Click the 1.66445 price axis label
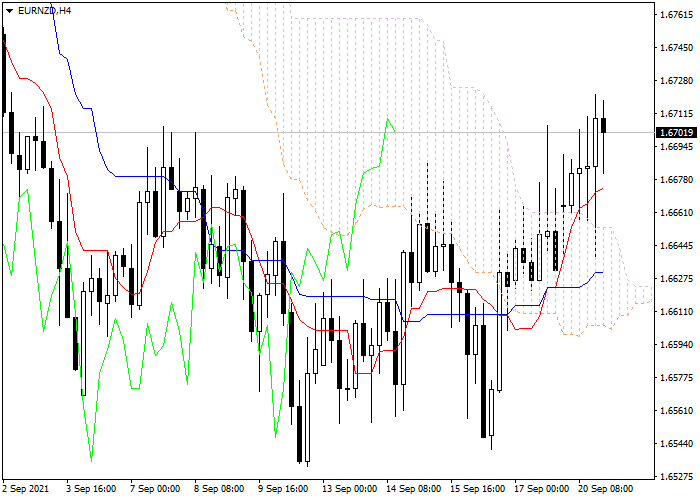The height and width of the screenshot is (500, 700). (676, 246)
